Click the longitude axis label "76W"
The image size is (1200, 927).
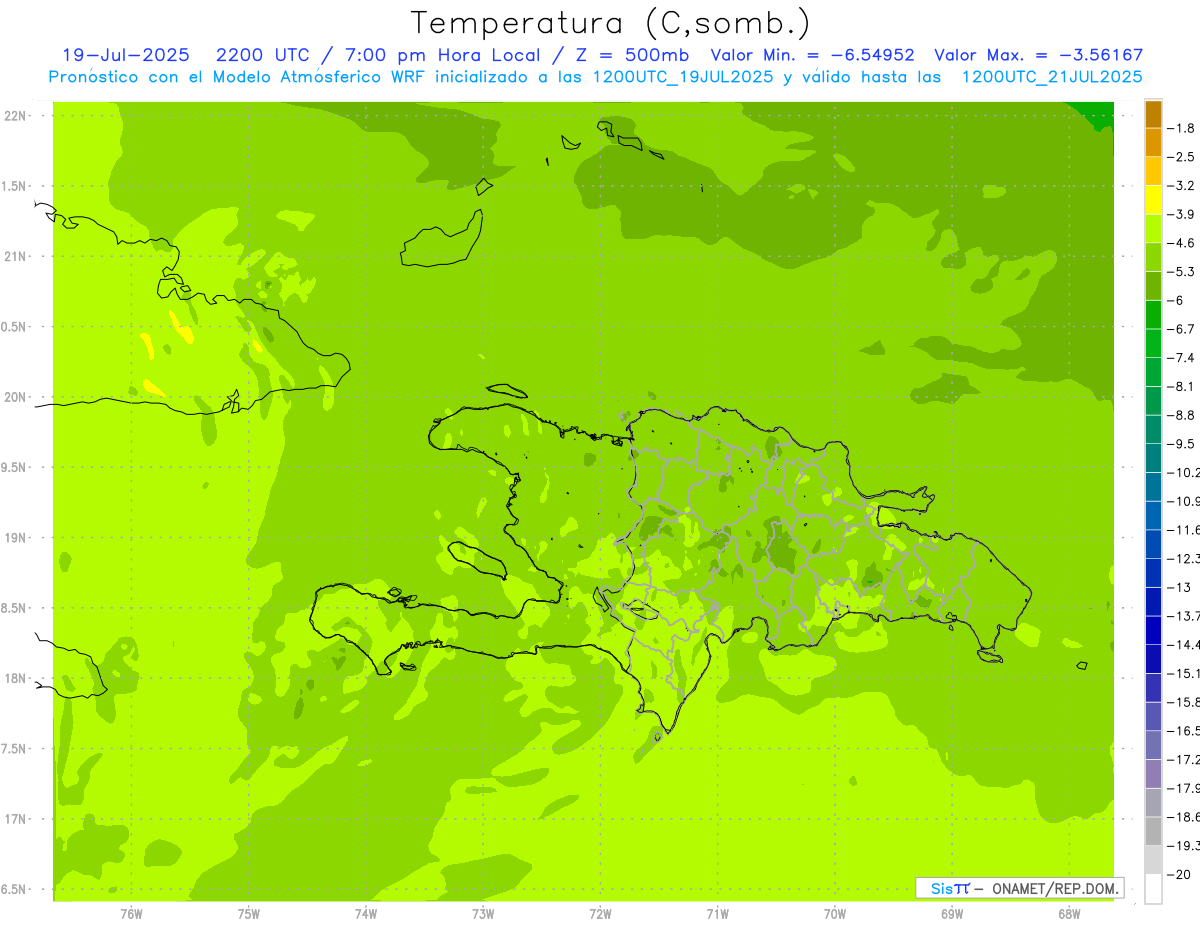[x=131, y=914]
